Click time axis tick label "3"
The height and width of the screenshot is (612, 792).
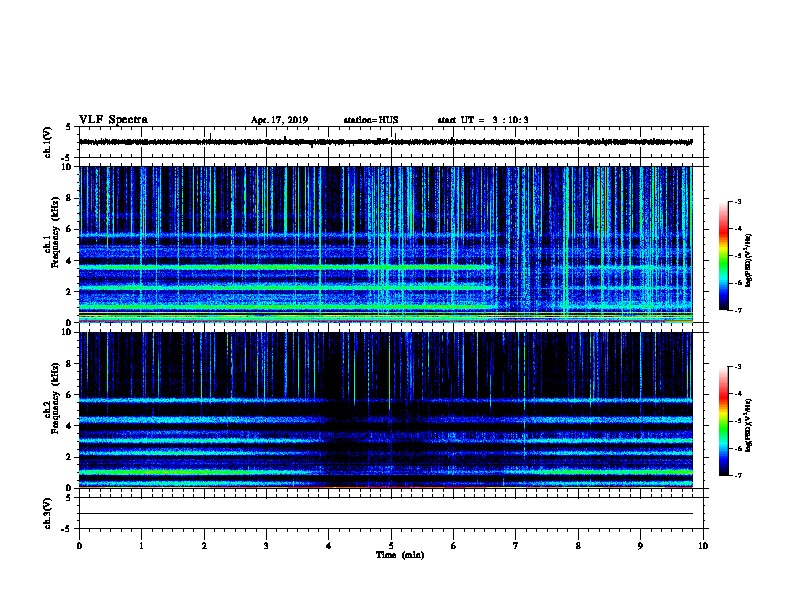[x=266, y=545]
